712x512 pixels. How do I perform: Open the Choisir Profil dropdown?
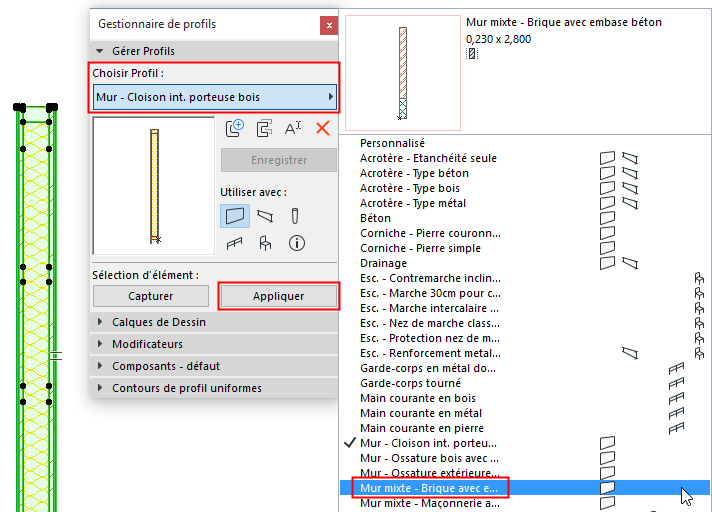pyautogui.click(x=215, y=97)
